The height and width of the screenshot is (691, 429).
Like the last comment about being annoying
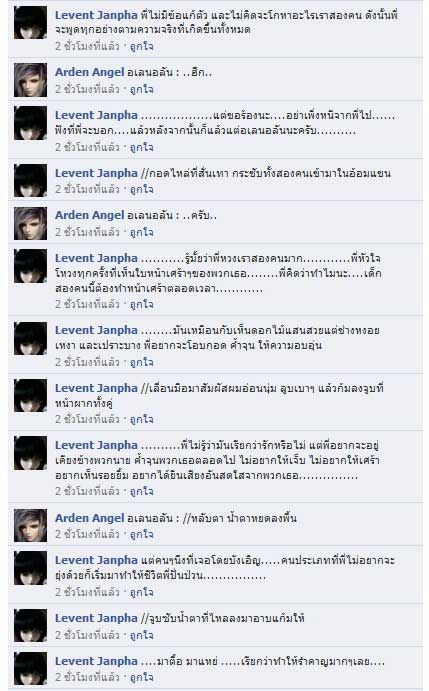click(x=142, y=677)
